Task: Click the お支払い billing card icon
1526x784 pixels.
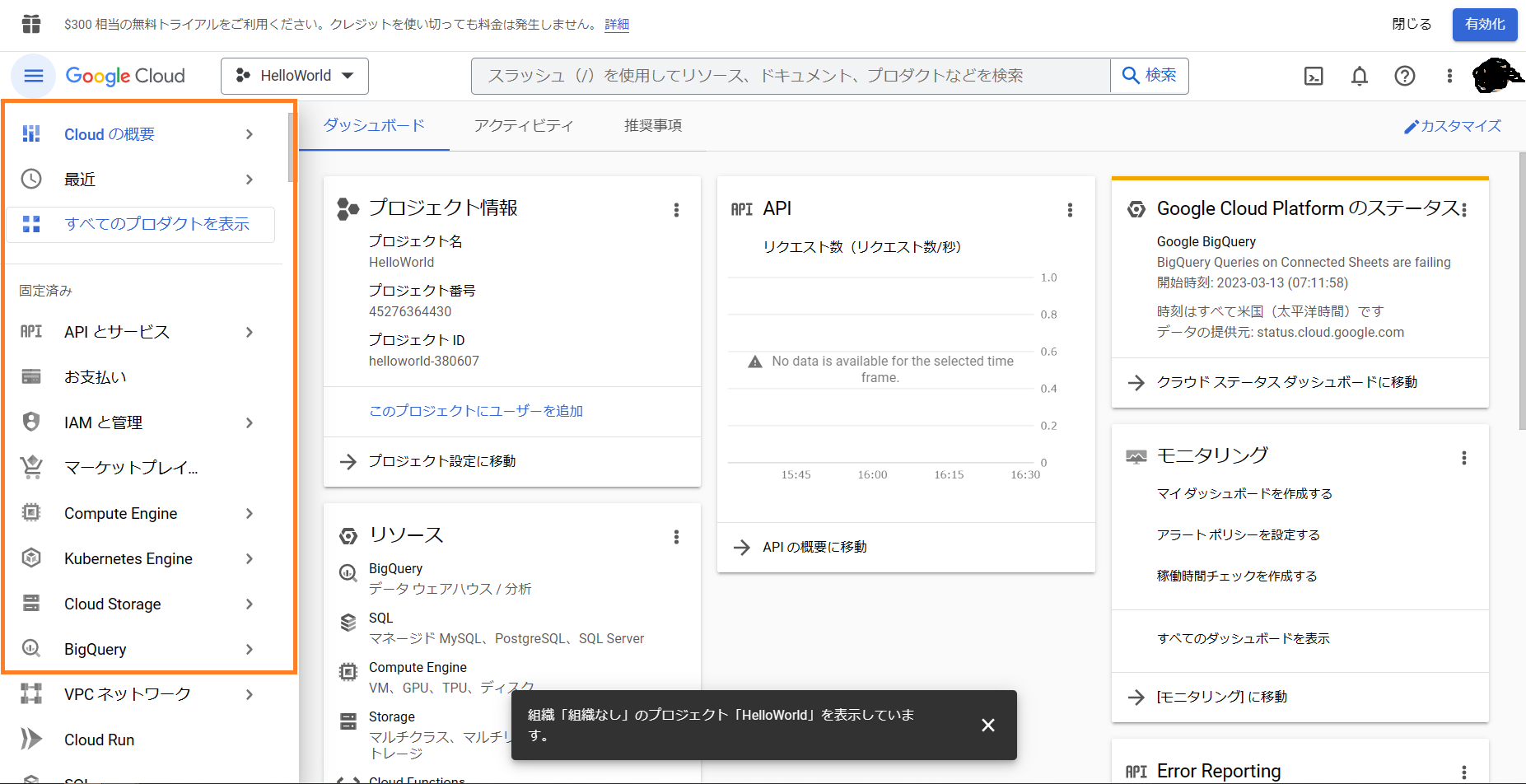Action: [31, 376]
